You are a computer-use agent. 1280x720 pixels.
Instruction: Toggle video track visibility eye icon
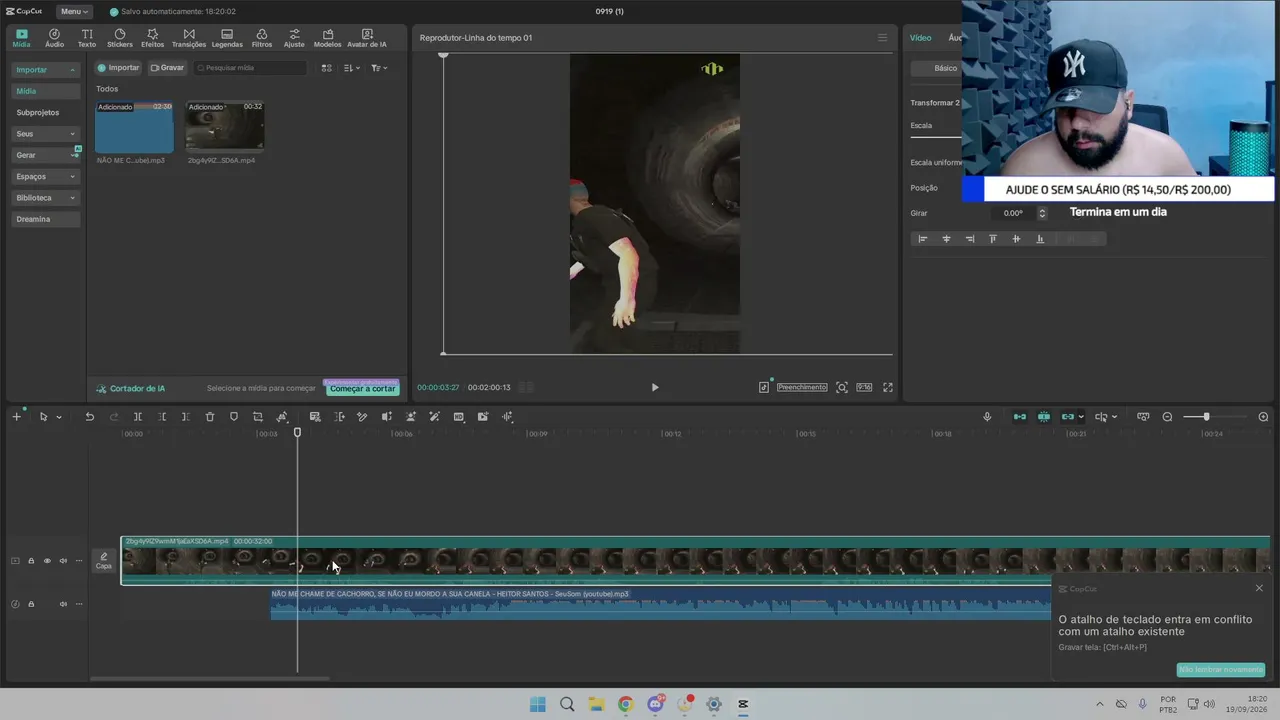coord(47,561)
